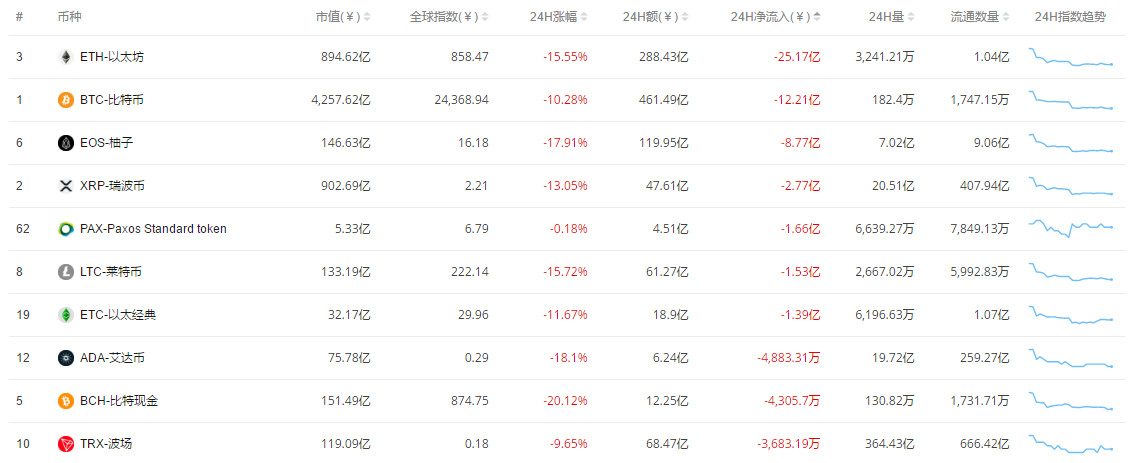Click the Bitcoin orange logo icon
This screenshot has width=1140, height=463.
pos(66,100)
